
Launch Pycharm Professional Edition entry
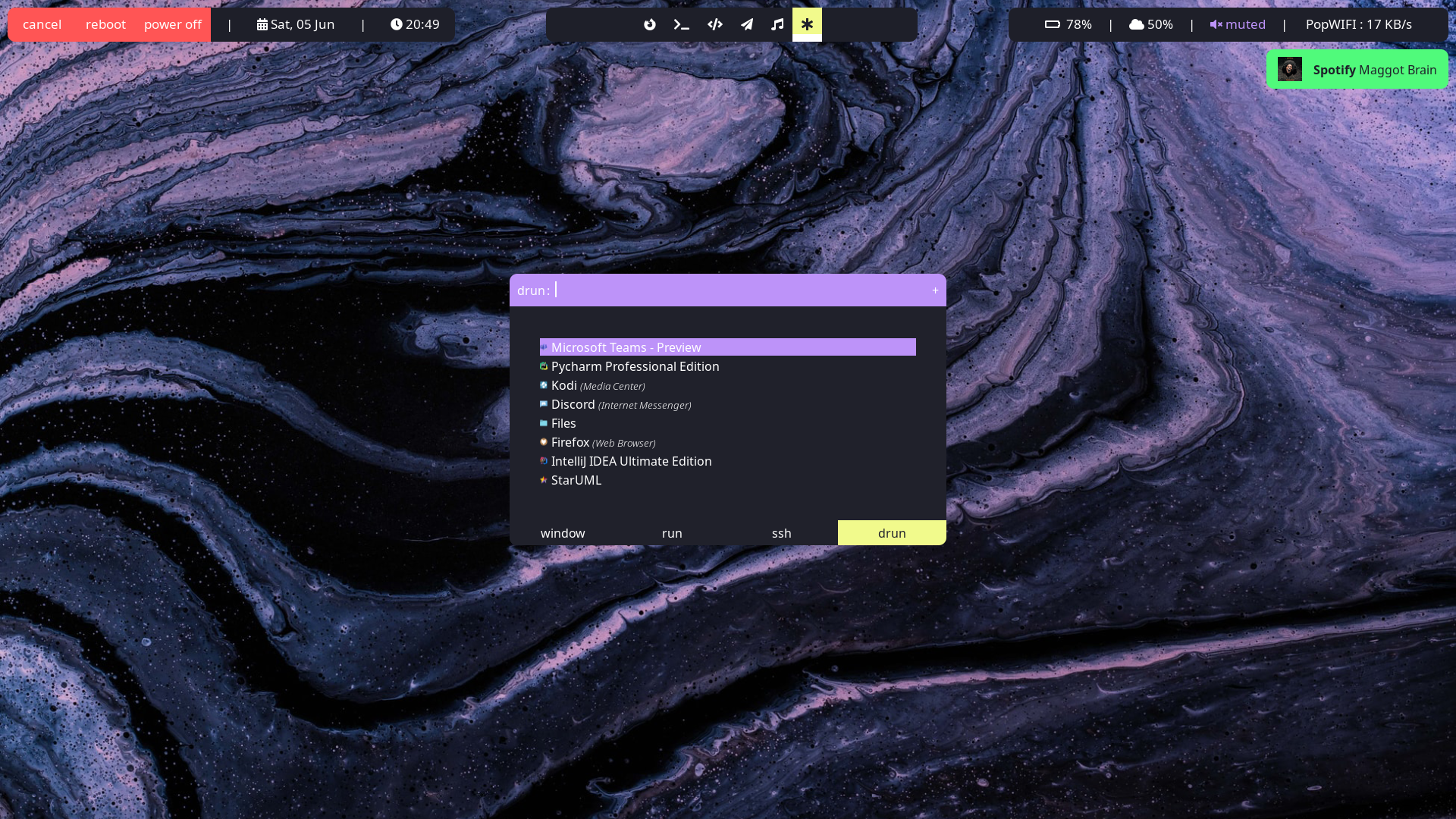tap(635, 366)
